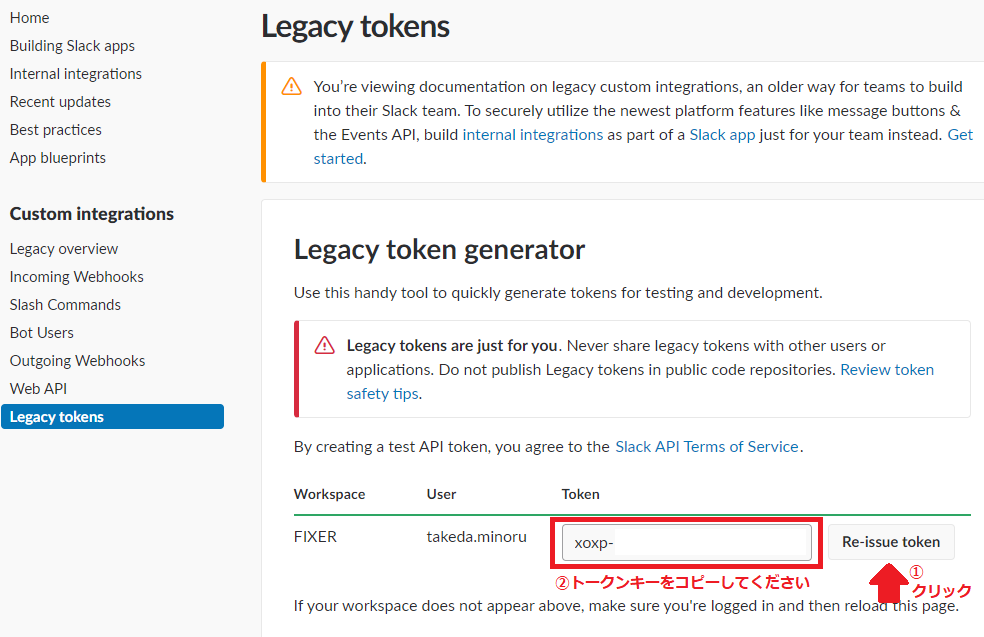The width and height of the screenshot is (984, 637).
Task: Click the Legacy token generator heading
Action: [439, 250]
